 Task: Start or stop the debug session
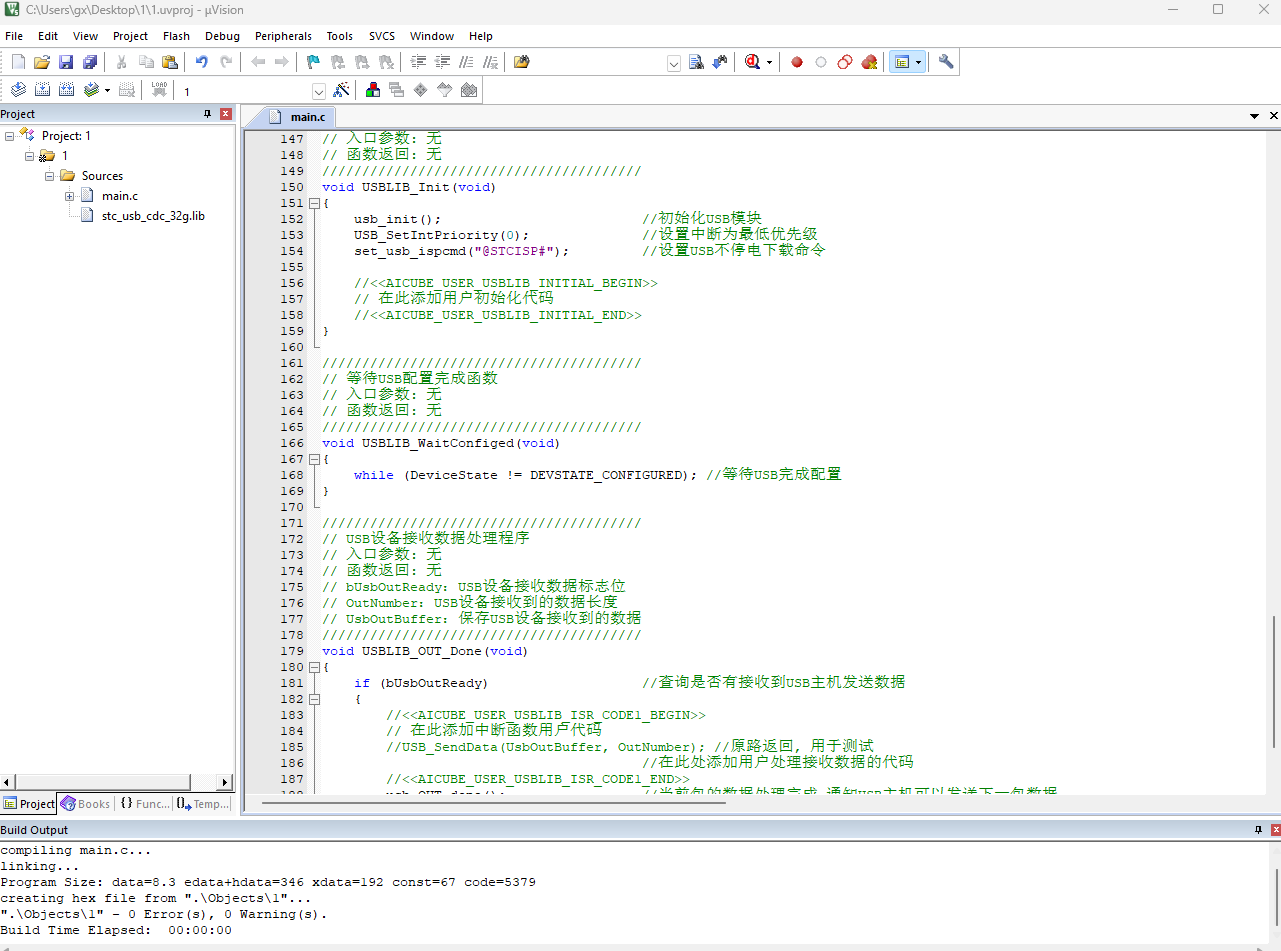point(752,62)
